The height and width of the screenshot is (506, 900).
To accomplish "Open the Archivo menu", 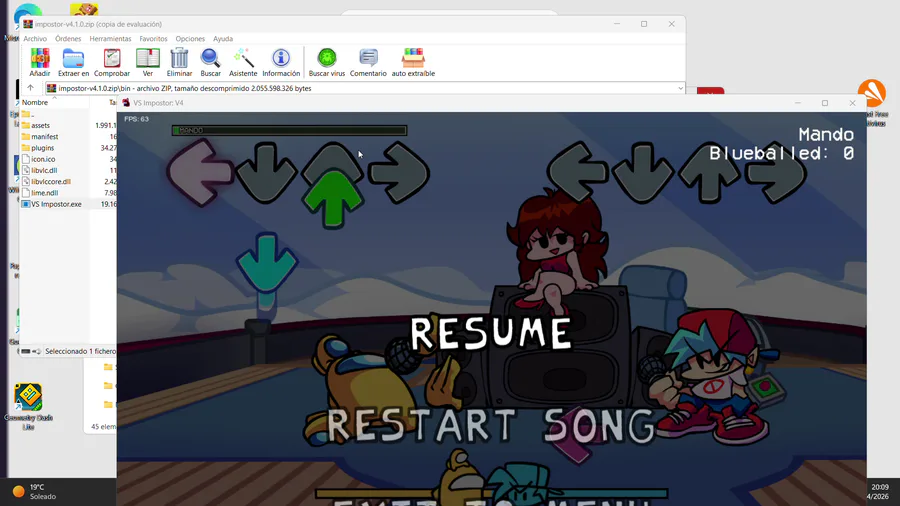I will (35, 38).
